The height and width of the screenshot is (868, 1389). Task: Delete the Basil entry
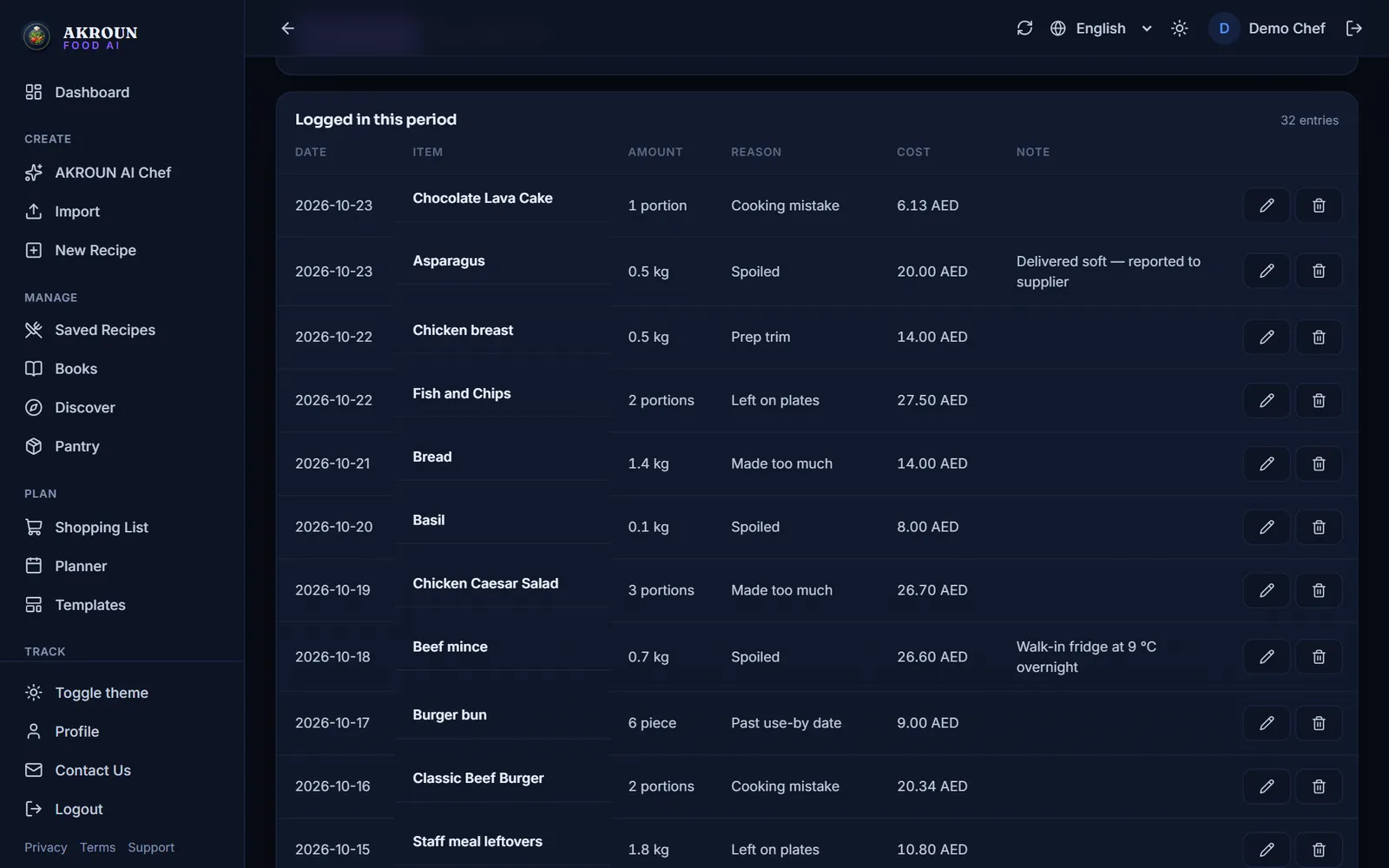tap(1319, 527)
